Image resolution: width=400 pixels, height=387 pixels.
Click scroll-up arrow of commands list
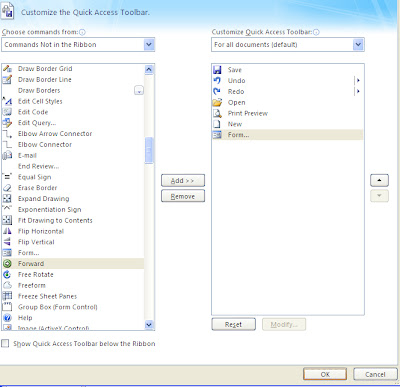coord(149,69)
